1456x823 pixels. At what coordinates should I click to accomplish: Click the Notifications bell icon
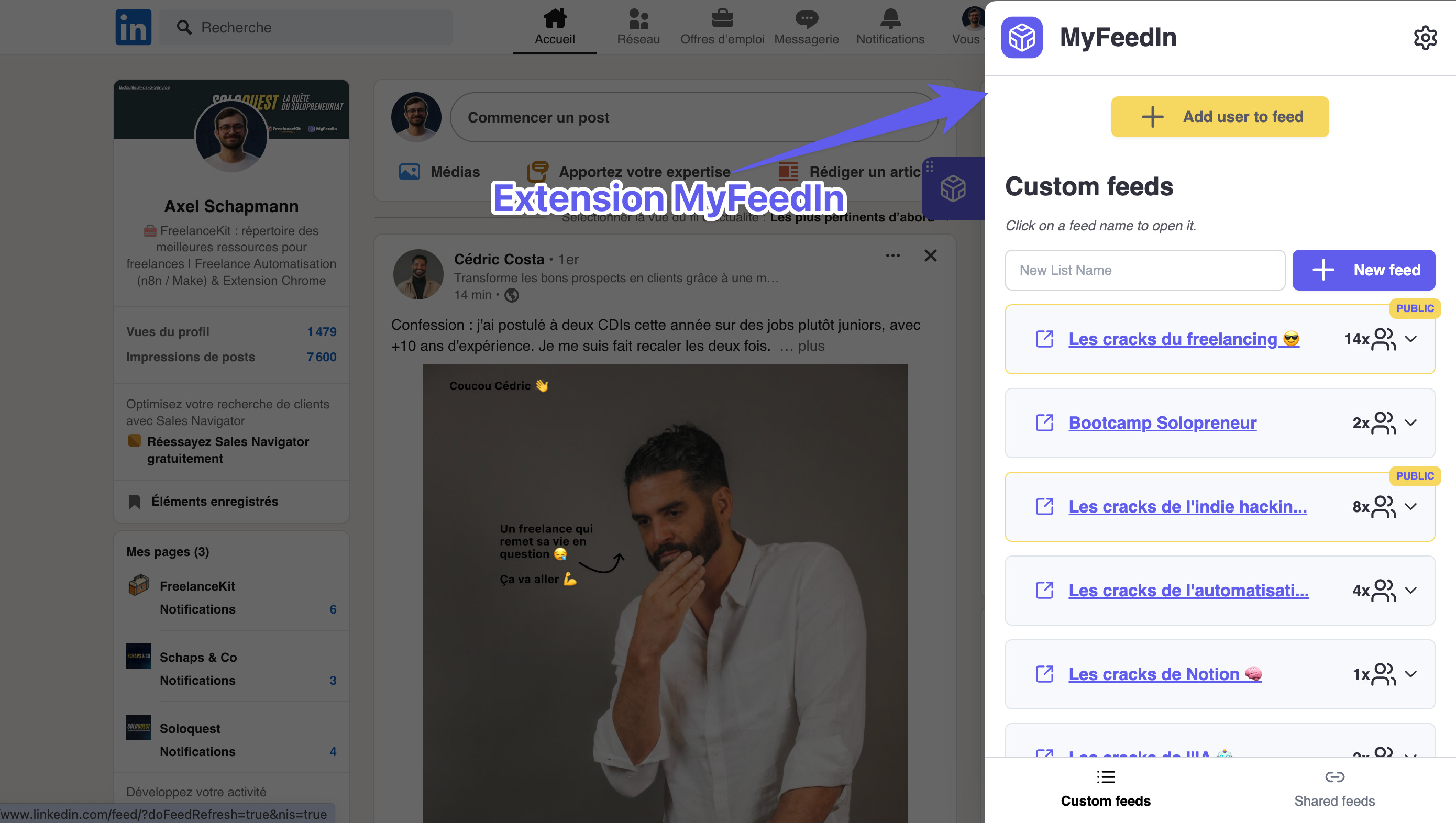coord(890,19)
